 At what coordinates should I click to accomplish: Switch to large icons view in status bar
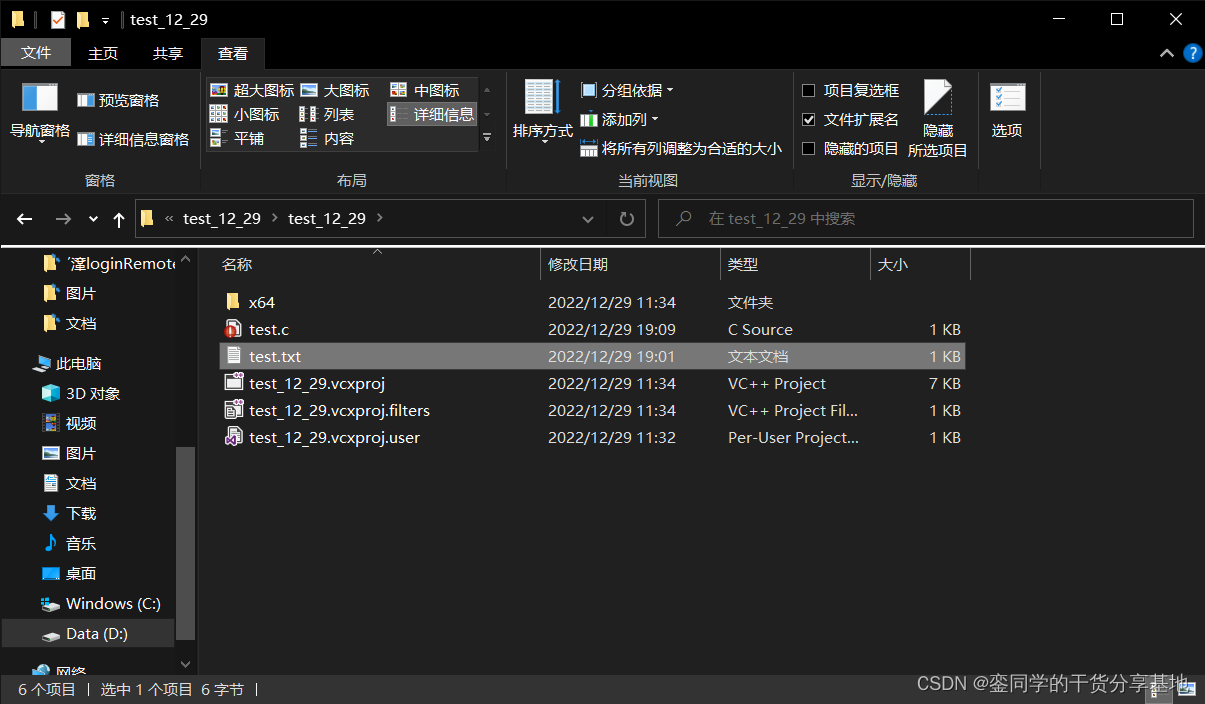pos(1186,689)
